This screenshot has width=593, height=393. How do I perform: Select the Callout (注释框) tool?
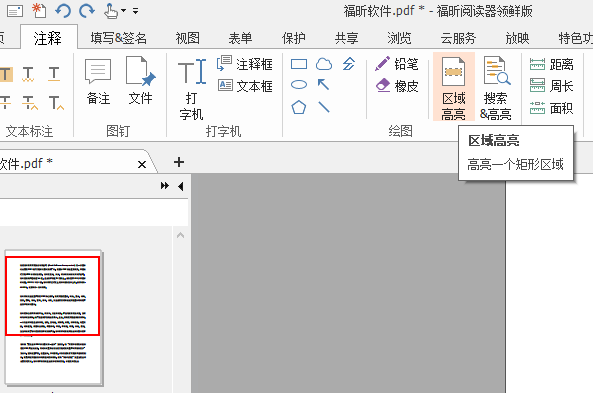(x=245, y=64)
